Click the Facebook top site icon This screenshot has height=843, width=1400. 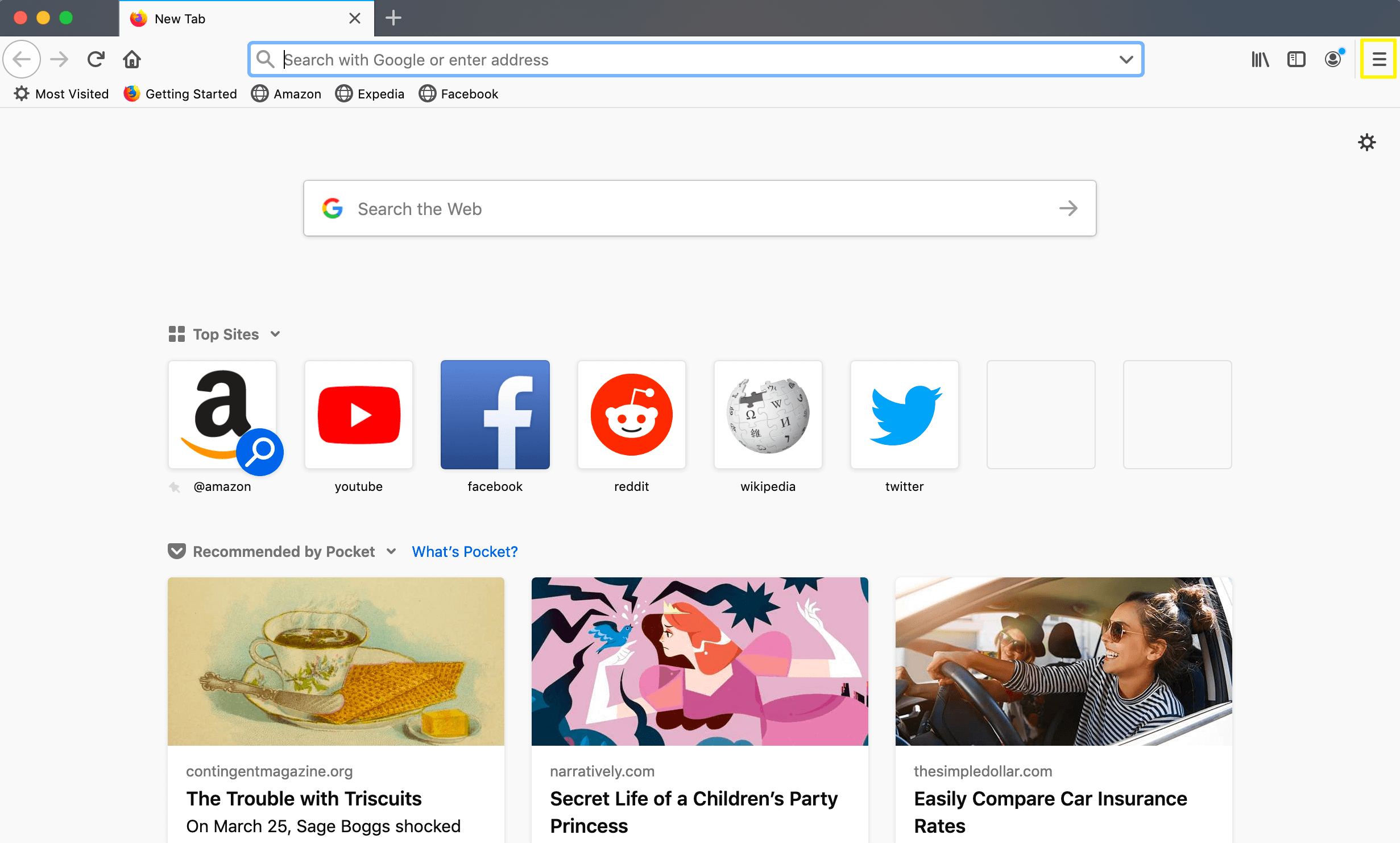[494, 414]
